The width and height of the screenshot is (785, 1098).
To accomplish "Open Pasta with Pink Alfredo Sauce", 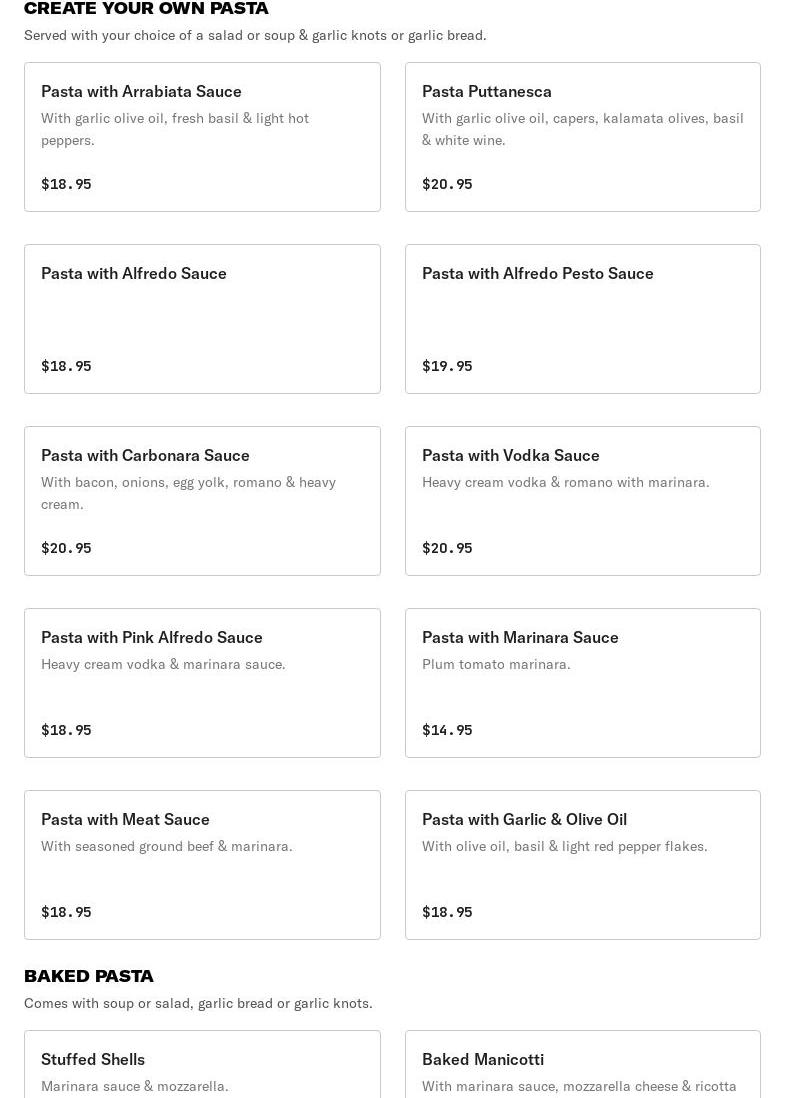I will [x=202, y=683].
